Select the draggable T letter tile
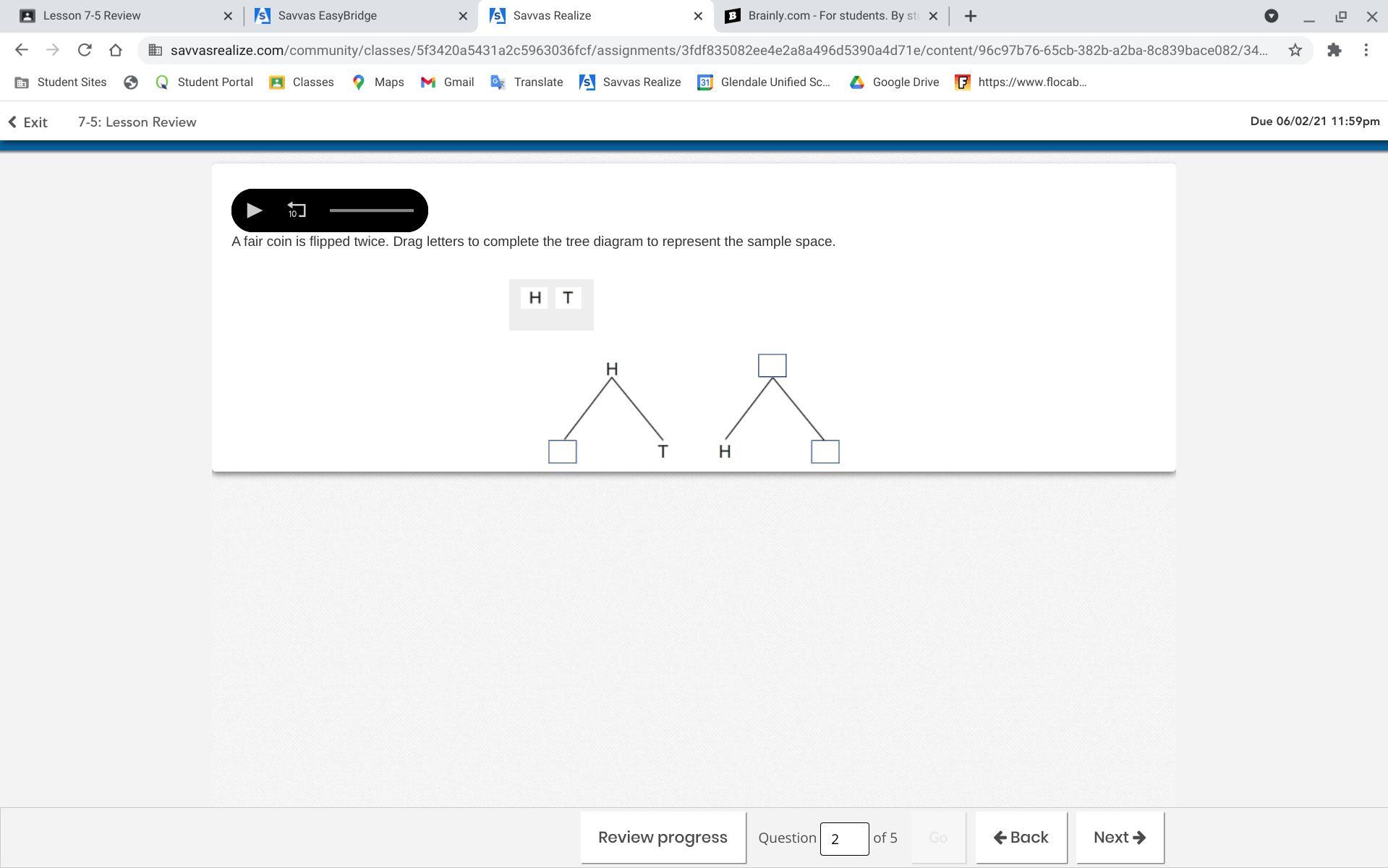1388x868 pixels. click(568, 298)
